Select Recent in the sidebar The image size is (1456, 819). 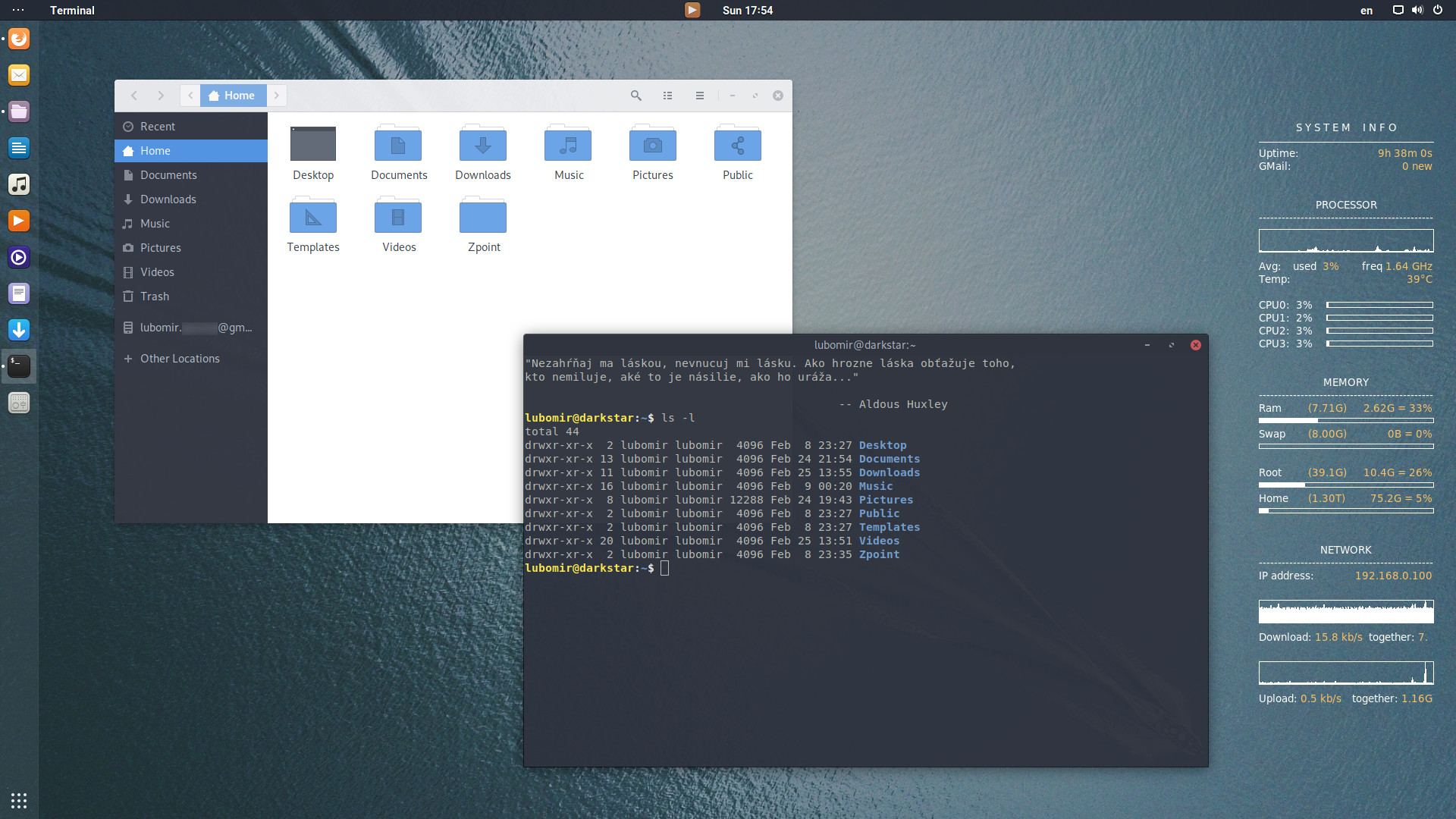tap(157, 127)
